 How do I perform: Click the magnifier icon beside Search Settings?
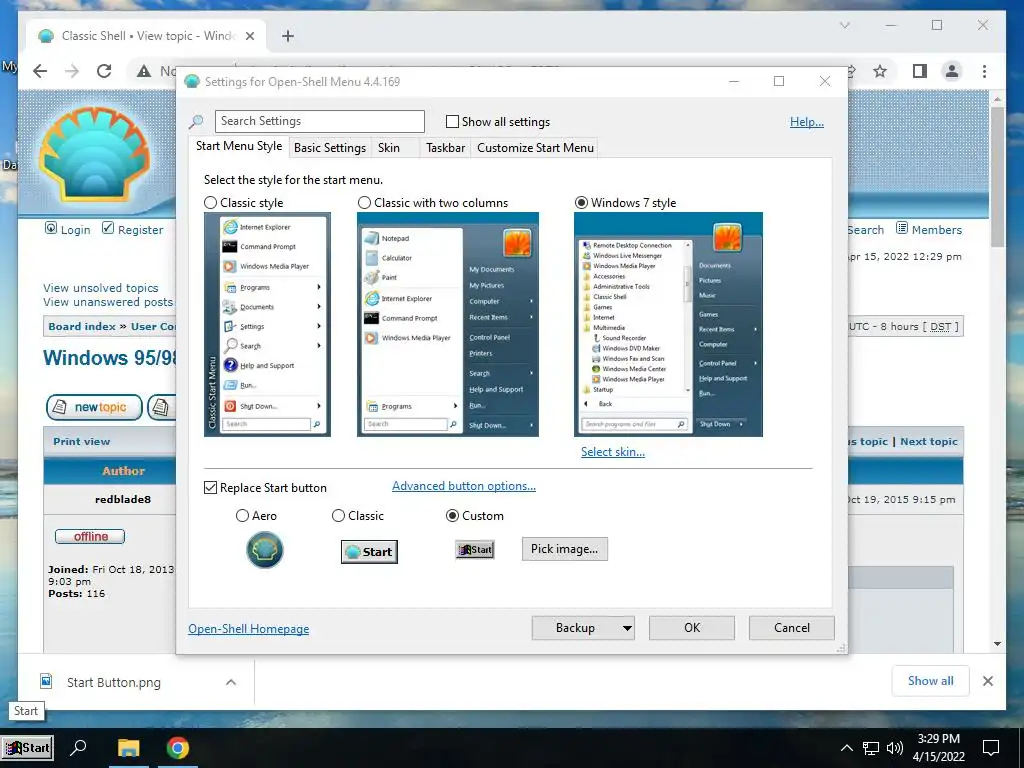(197, 121)
